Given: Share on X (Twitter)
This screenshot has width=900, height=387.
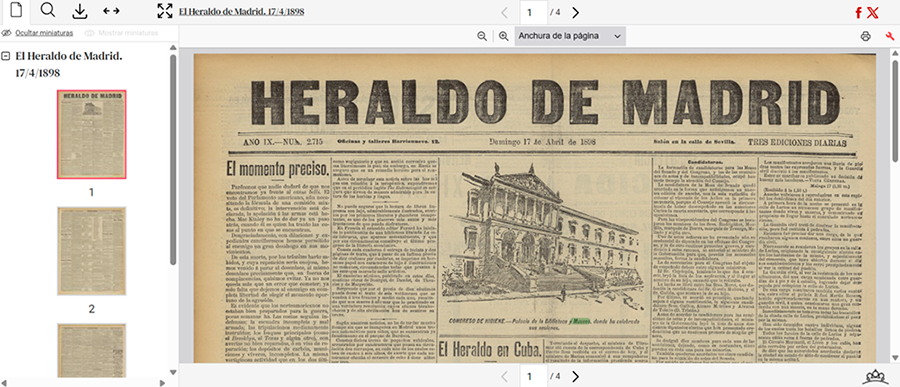Looking at the screenshot, I should tap(873, 13).
